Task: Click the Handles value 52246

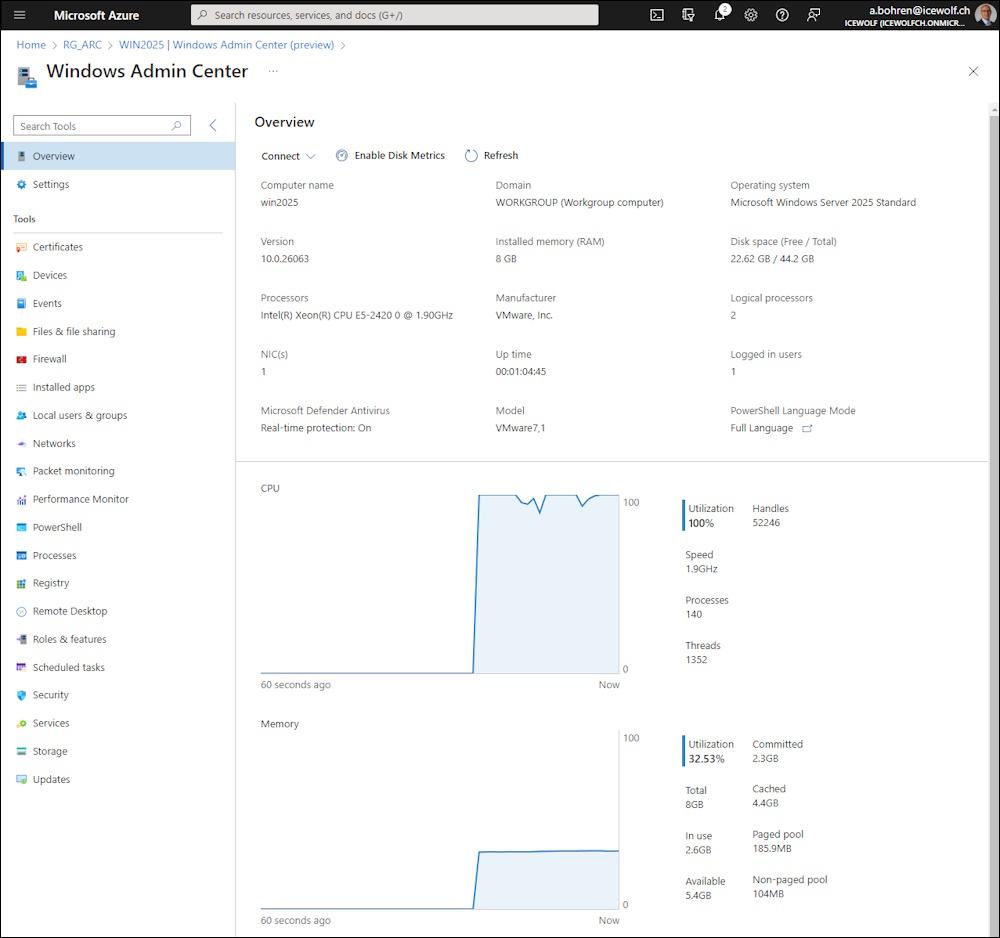Action: click(766, 523)
